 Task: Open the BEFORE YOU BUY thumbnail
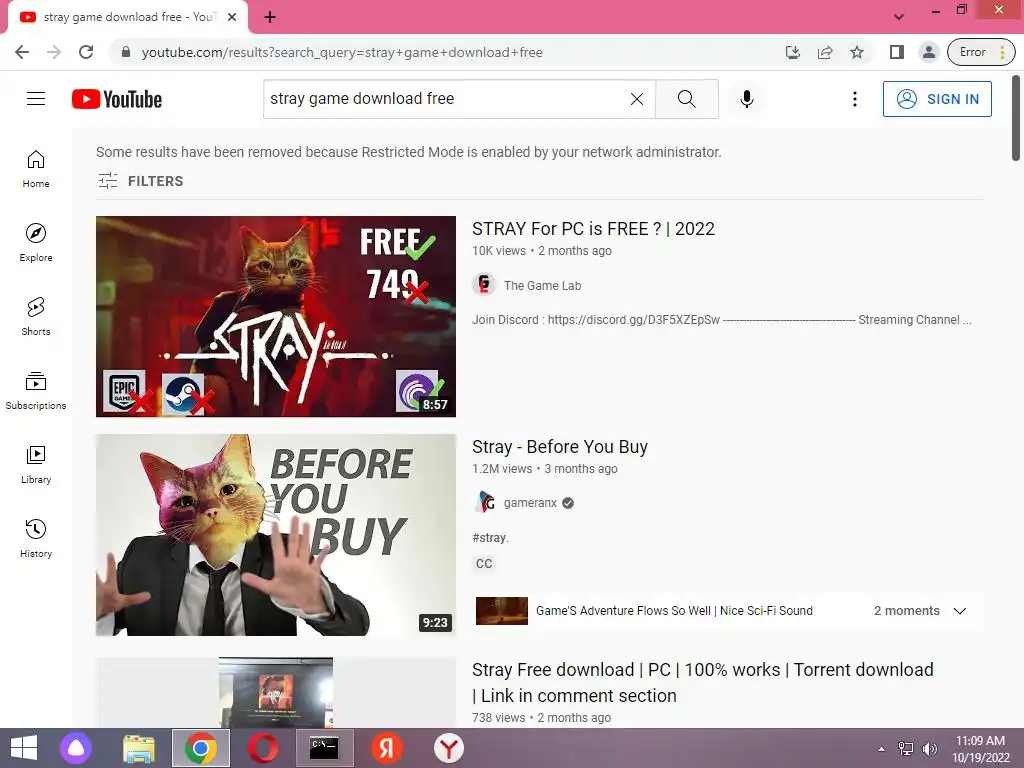point(276,535)
